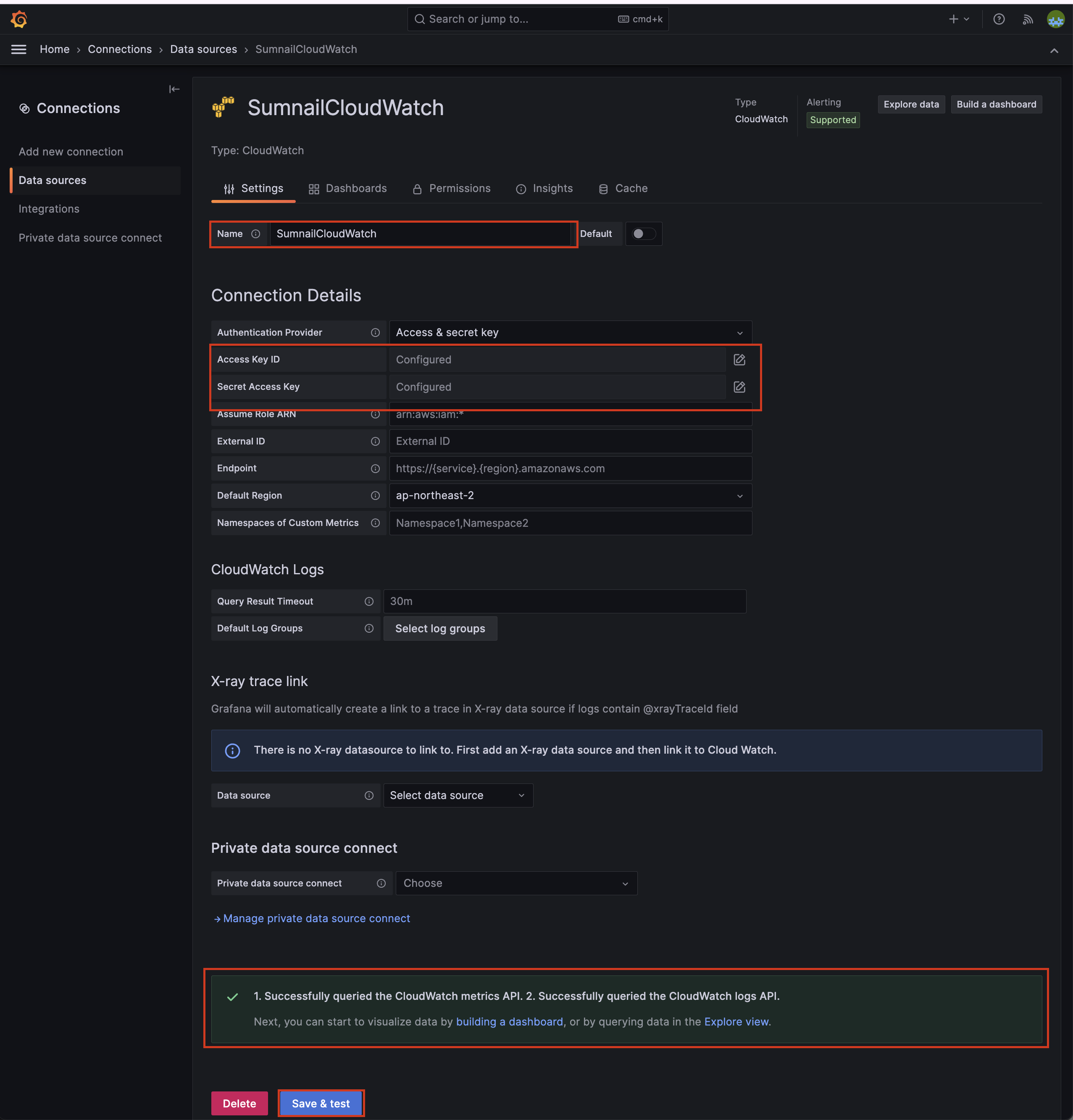The image size is (1073, 1120).
Task: Click the Explore data button
Action: pyautogui.click(x=911, y=105)
